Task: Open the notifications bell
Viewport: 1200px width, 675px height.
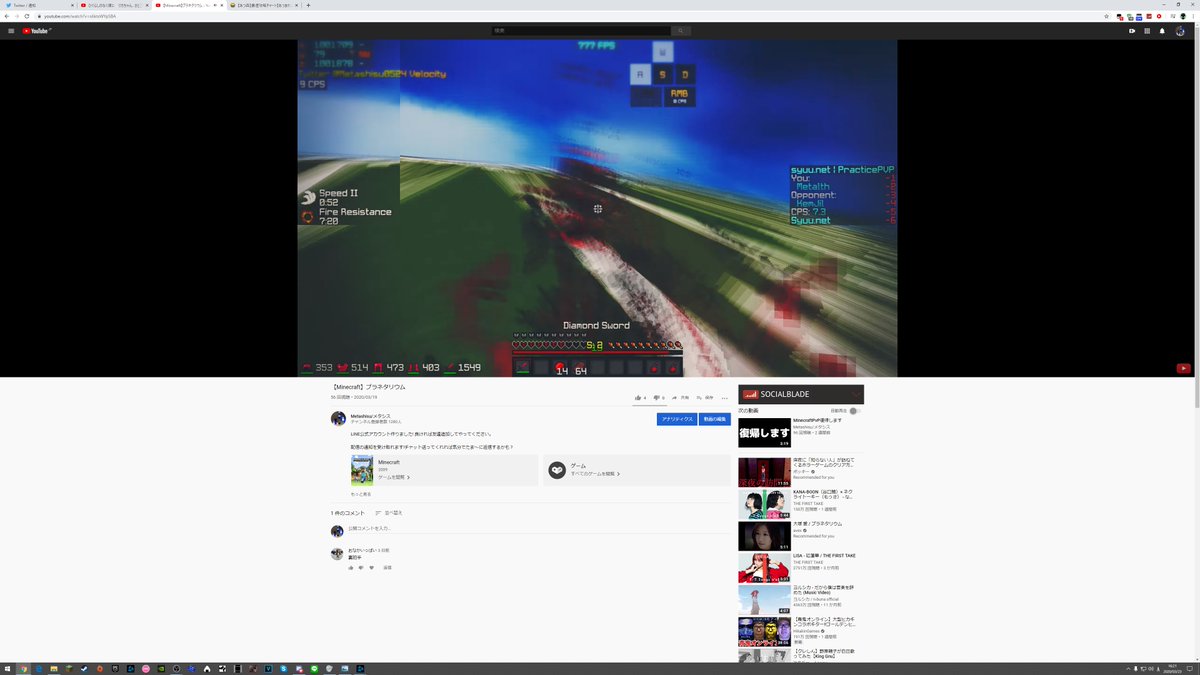Action: coord(1162,31)
